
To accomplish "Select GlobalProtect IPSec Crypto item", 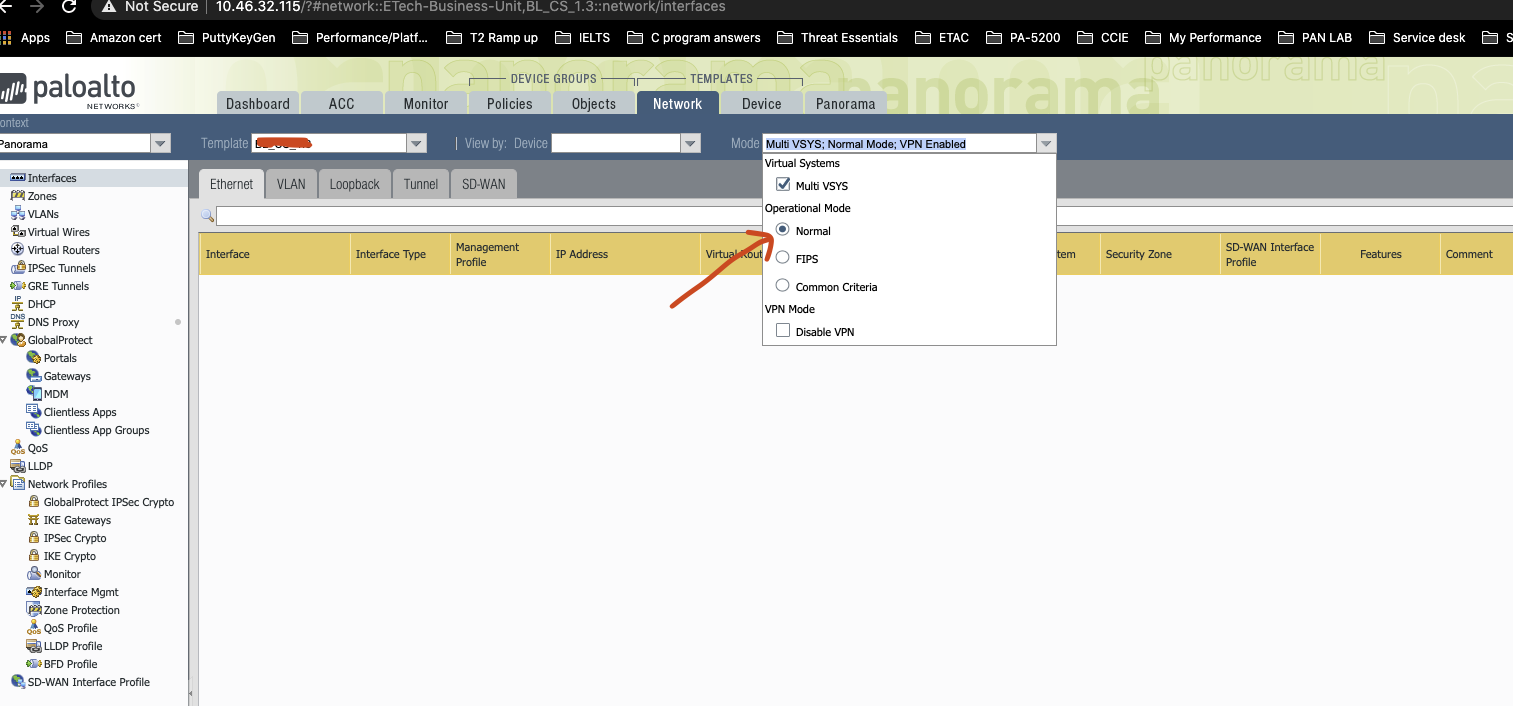I will (109, 502).
